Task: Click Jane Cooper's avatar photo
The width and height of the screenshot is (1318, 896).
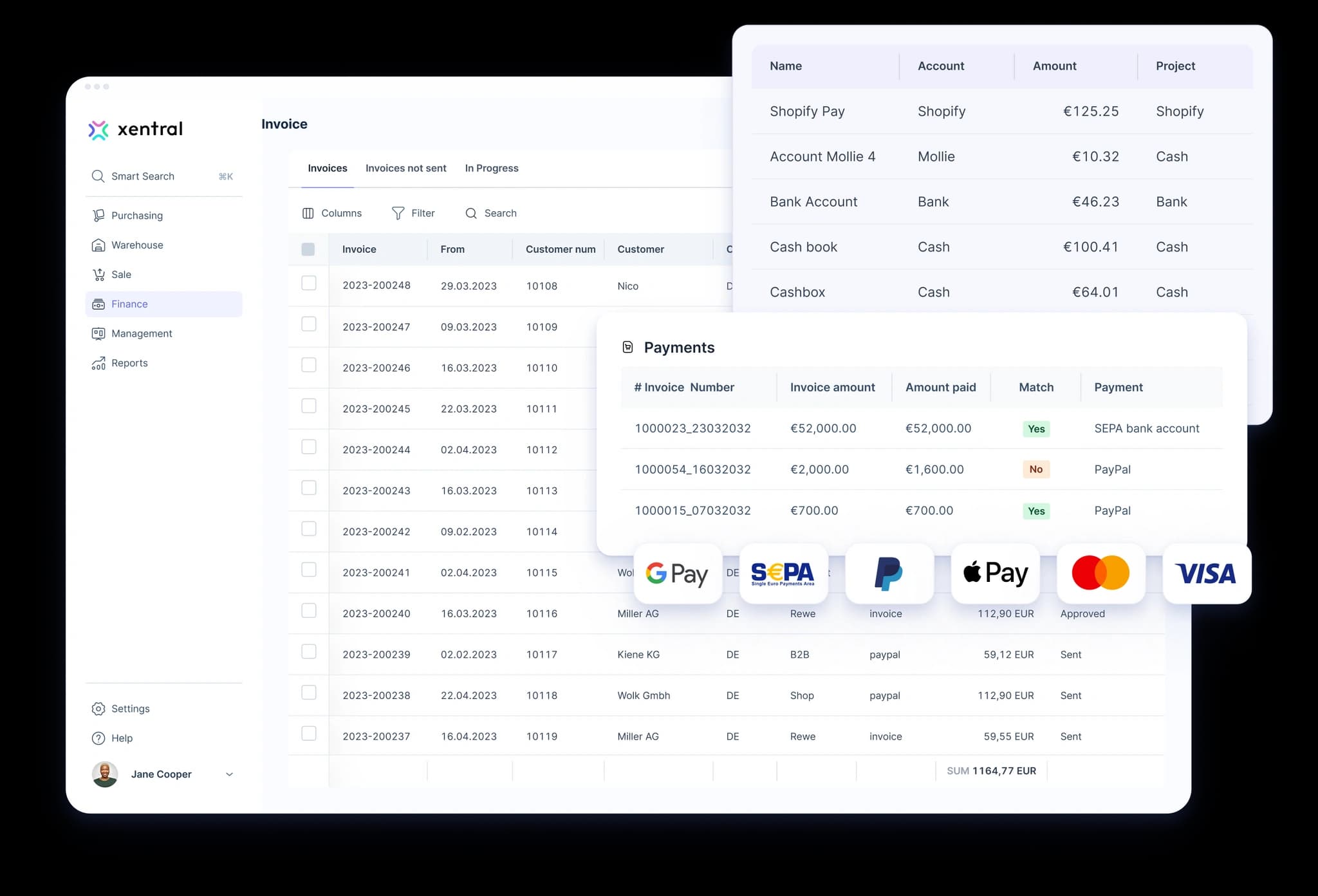Action: (105, 774)
